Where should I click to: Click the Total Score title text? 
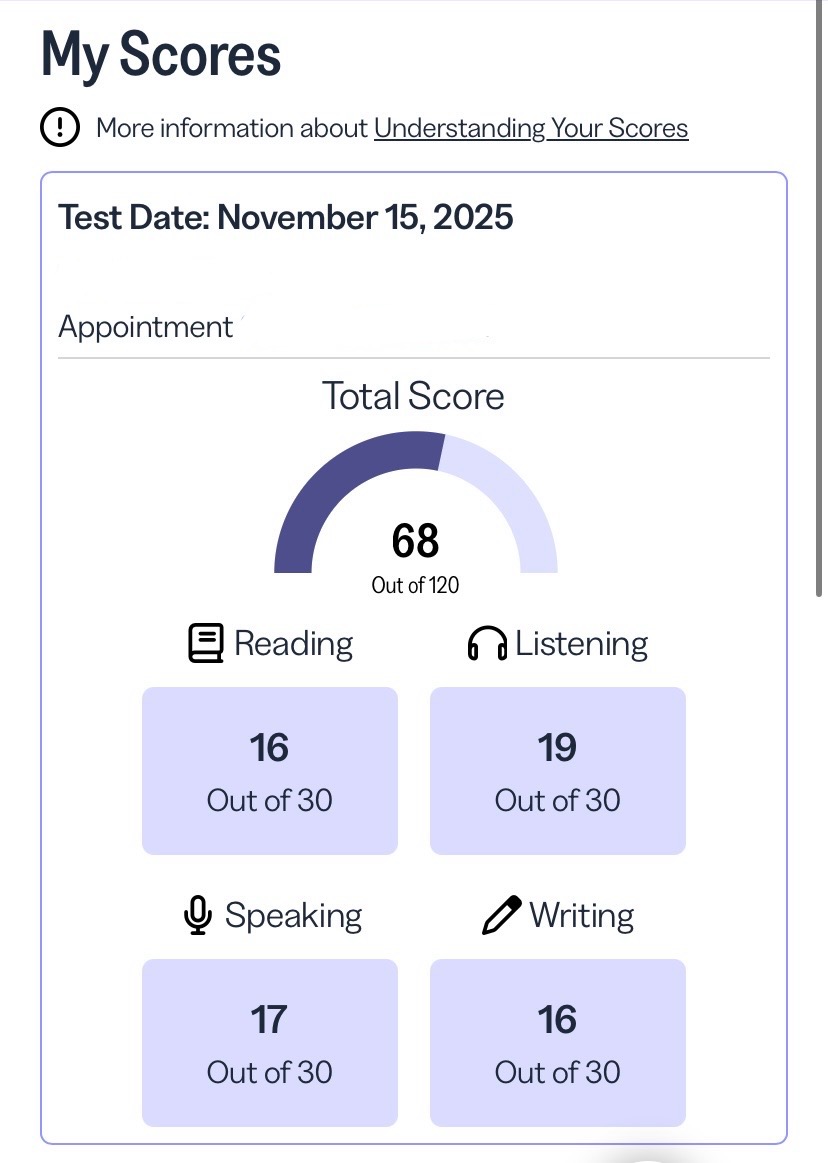coord(413,396)
